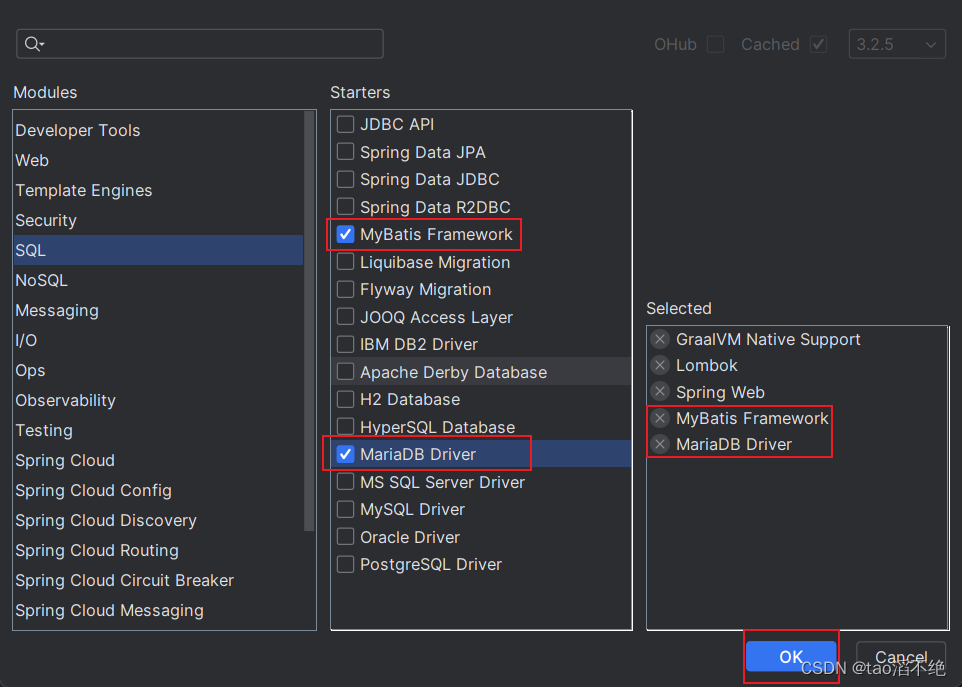Check the Flyway Migration starter
Screen dimensions: 962x687
(x=345, y=289)
